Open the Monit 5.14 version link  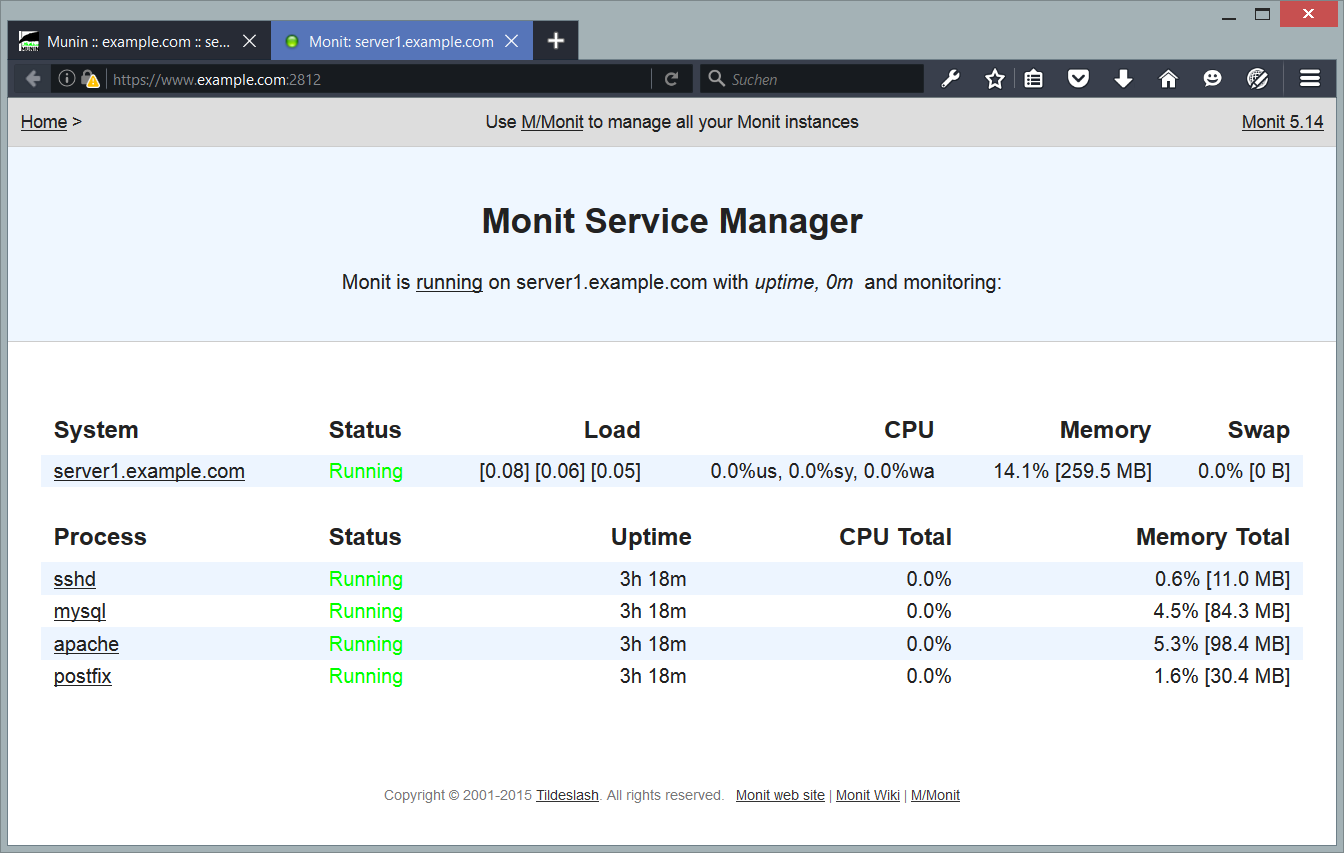(x=1282, y=122)
